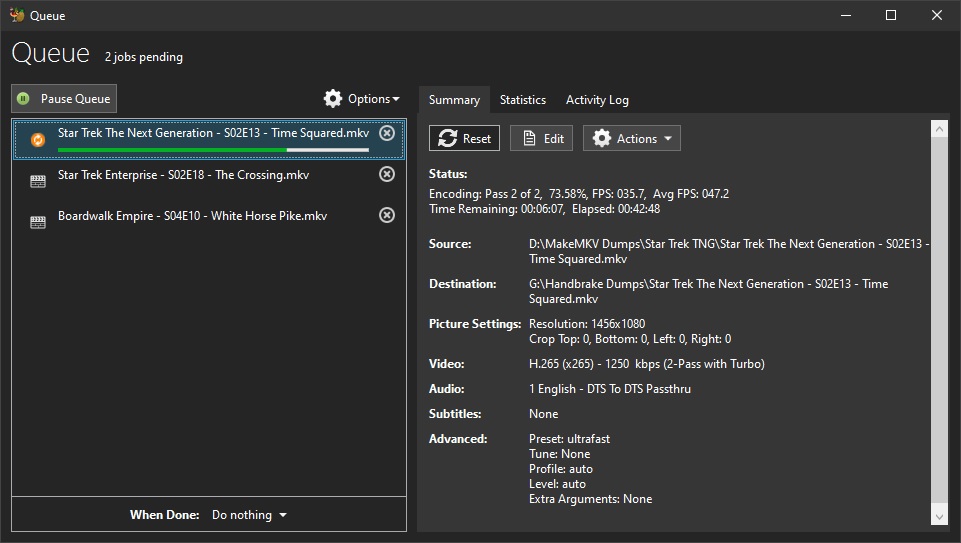Click the Pause Queue button
961x543 pixels.
(x=64, y=99)
